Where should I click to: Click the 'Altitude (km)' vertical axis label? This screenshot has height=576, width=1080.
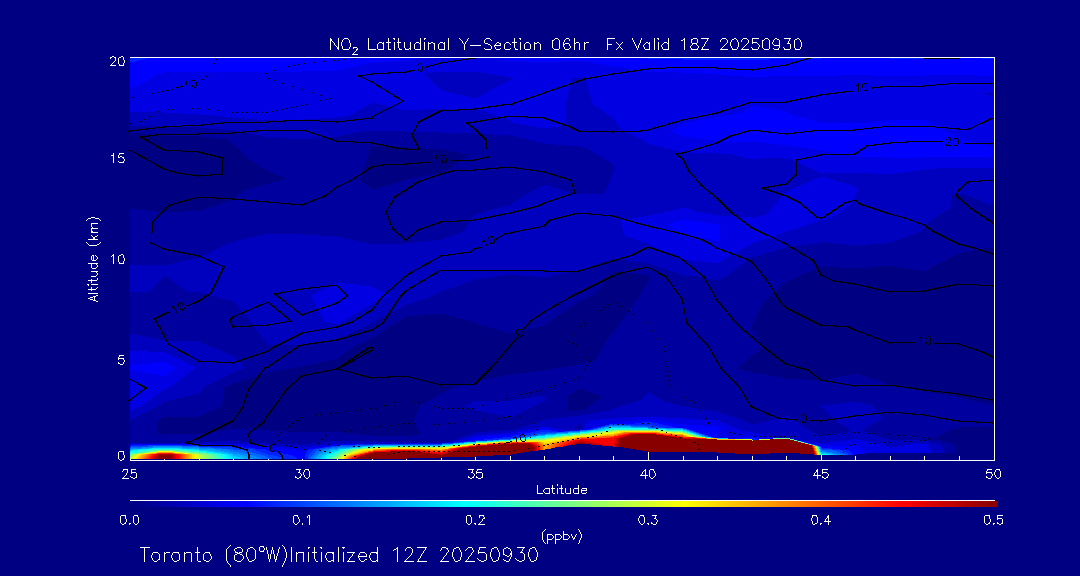(93, 259)
